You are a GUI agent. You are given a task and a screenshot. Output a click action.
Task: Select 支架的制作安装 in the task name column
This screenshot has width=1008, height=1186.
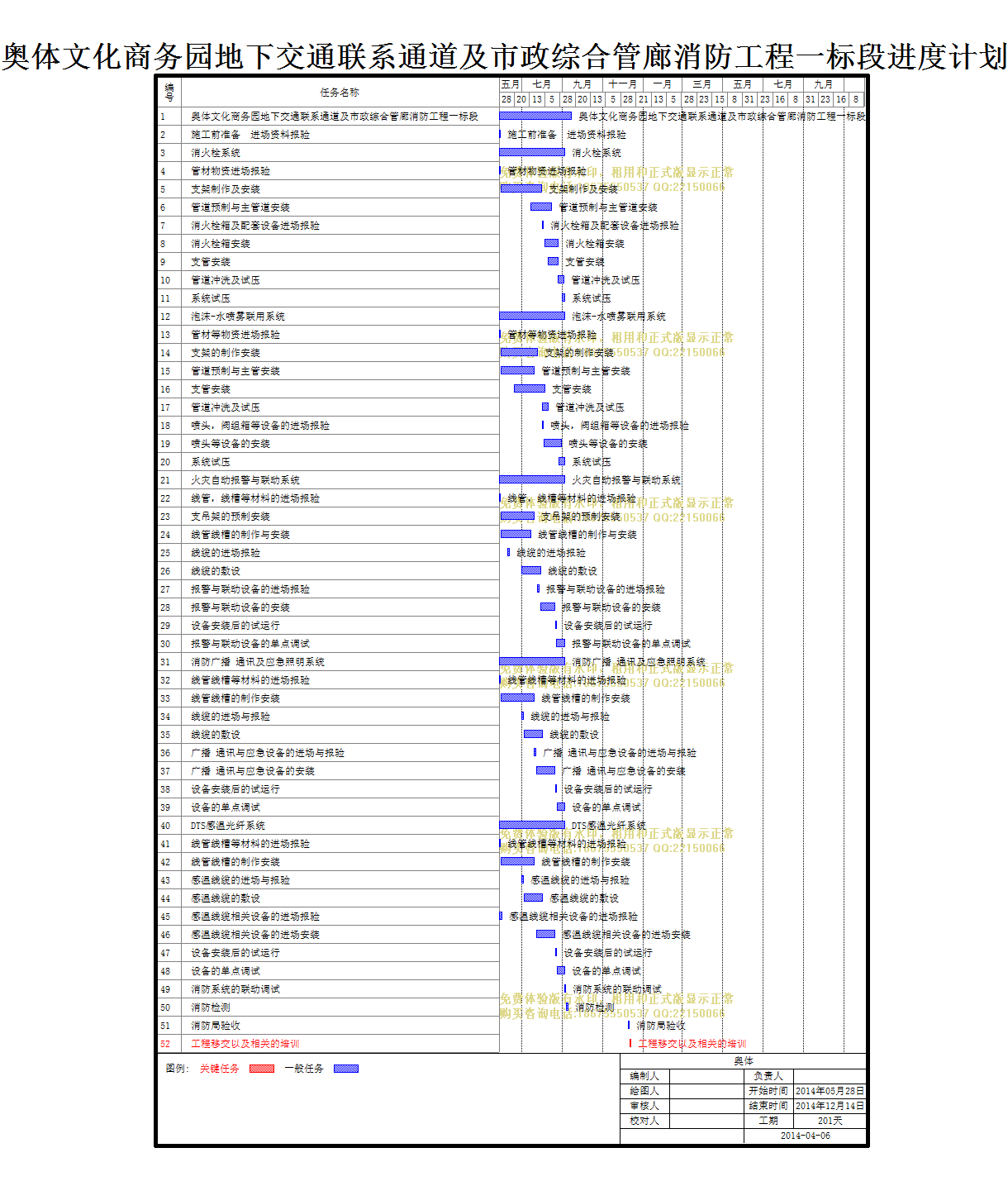click(226, 353)
